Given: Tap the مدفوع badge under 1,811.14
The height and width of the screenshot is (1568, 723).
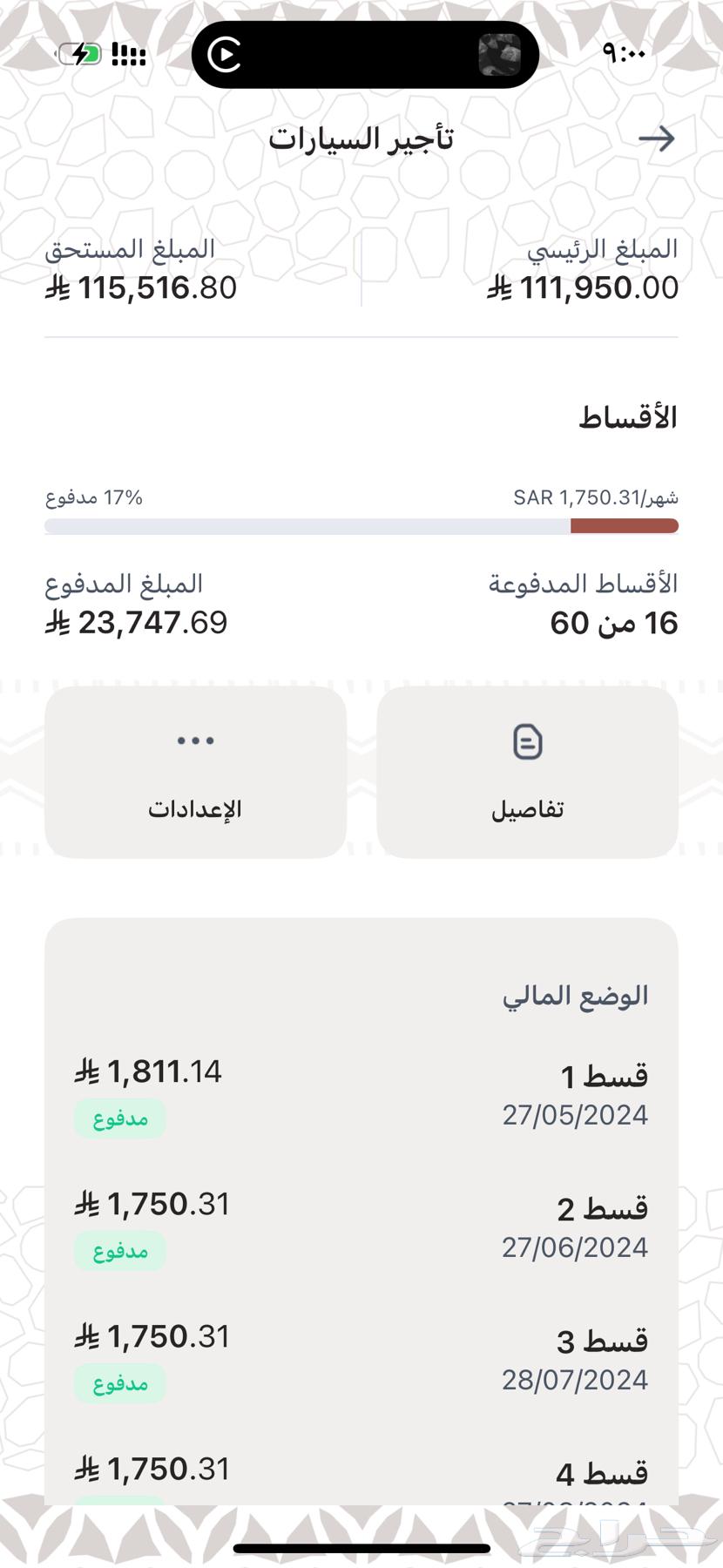Looking at the screenshot, I should [x=120, y=1118].
